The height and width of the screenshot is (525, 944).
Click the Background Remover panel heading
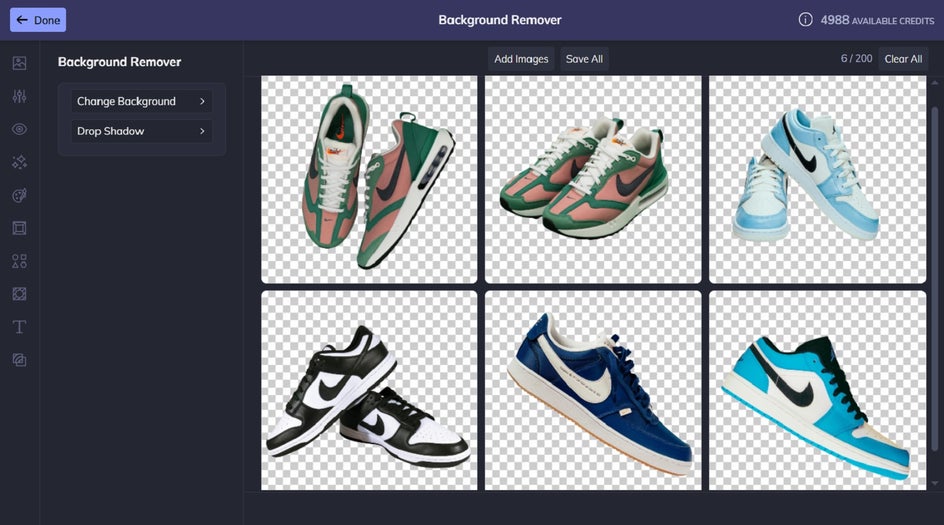[x=119, y=62]
